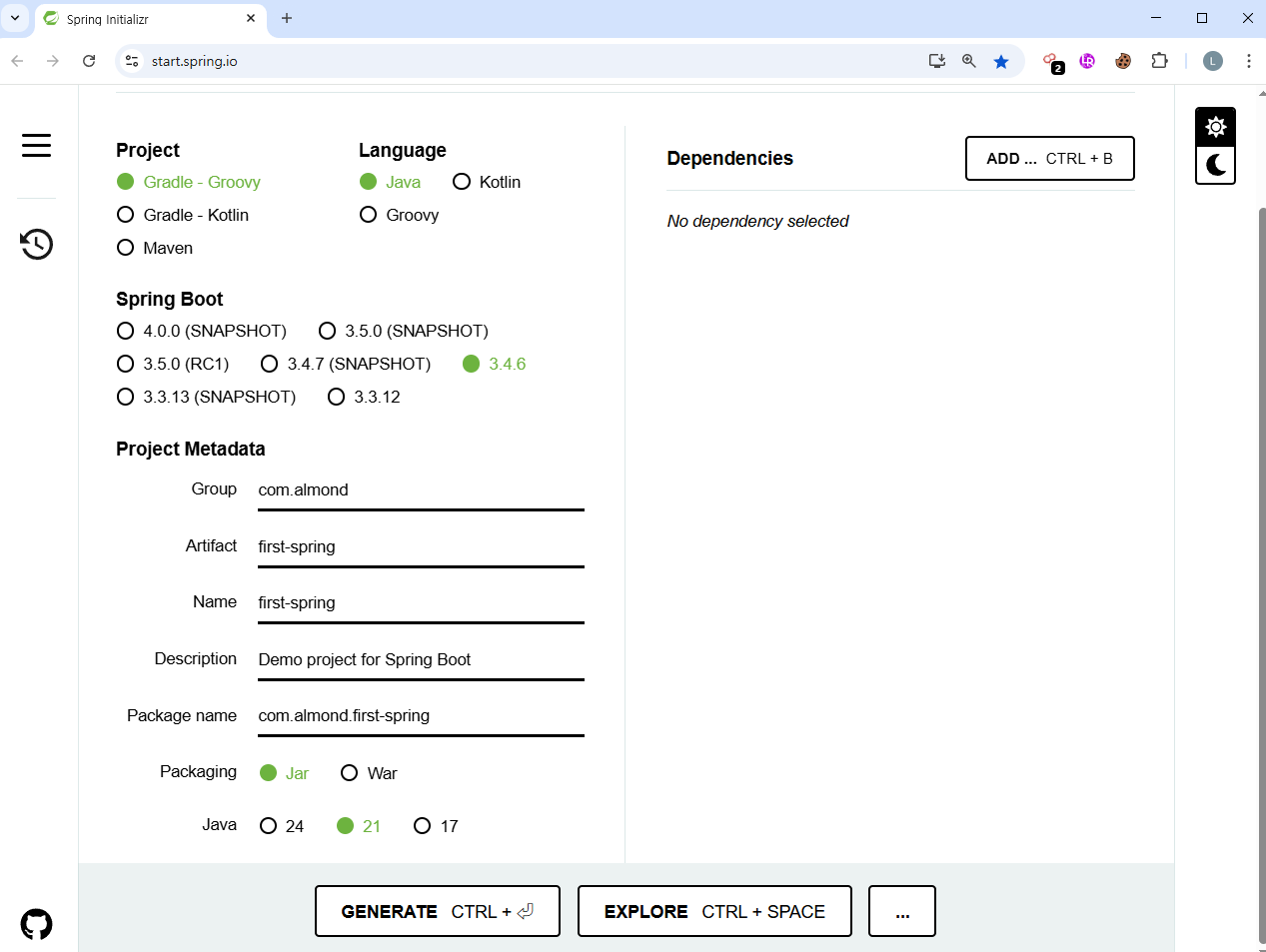Switch to dark theme moon icon

point(1215,165)
